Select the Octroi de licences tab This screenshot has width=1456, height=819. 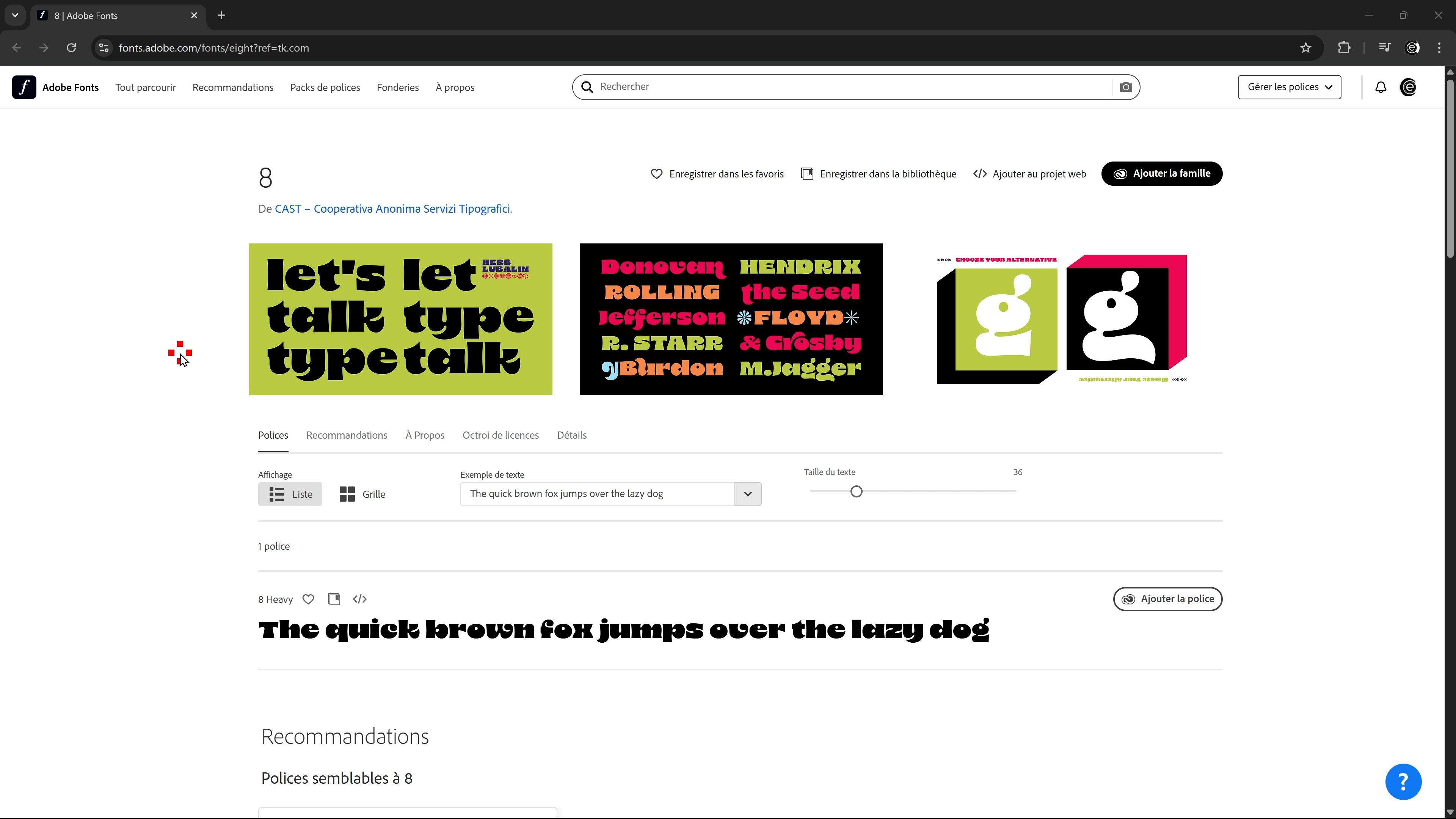(x=501, y=435)
